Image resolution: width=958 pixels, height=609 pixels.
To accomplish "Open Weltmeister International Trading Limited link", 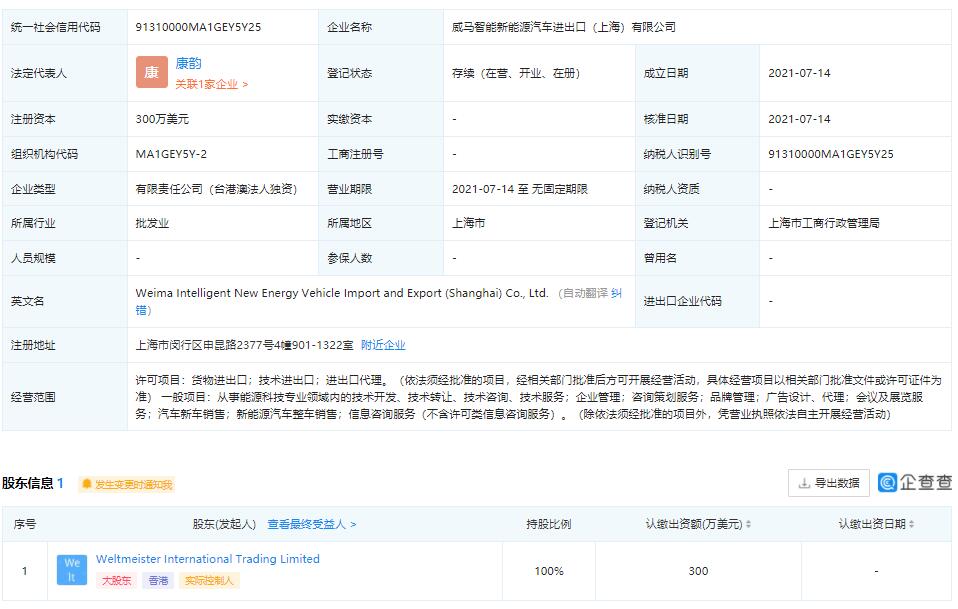I will 207,559.
